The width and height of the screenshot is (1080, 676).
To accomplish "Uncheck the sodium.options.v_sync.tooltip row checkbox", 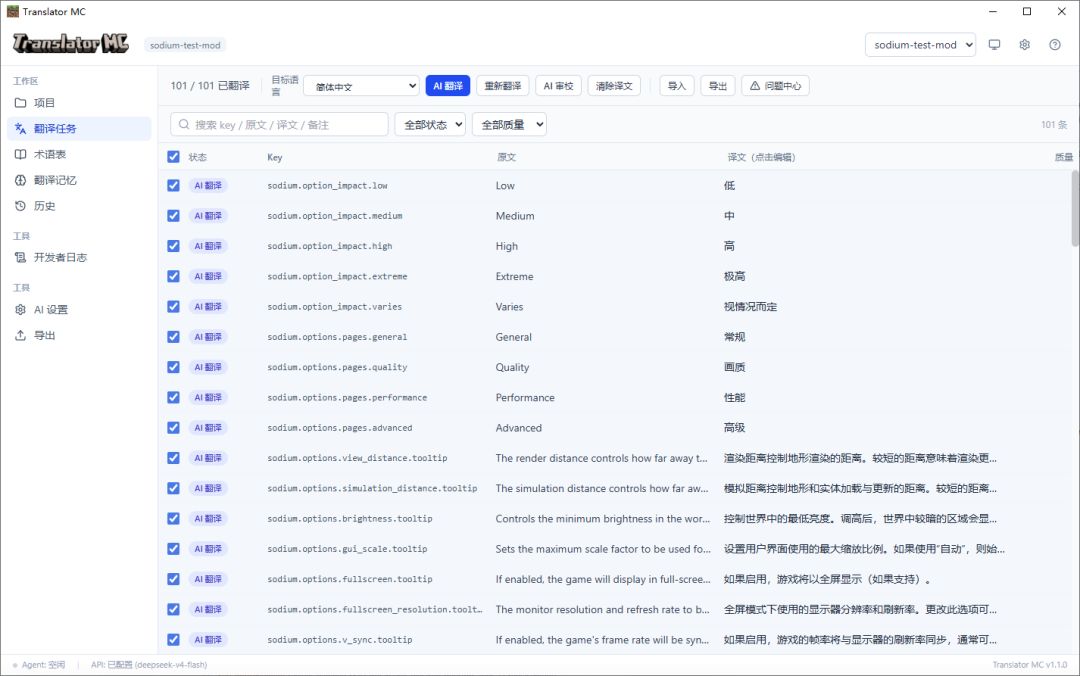I will pos(174,639).
